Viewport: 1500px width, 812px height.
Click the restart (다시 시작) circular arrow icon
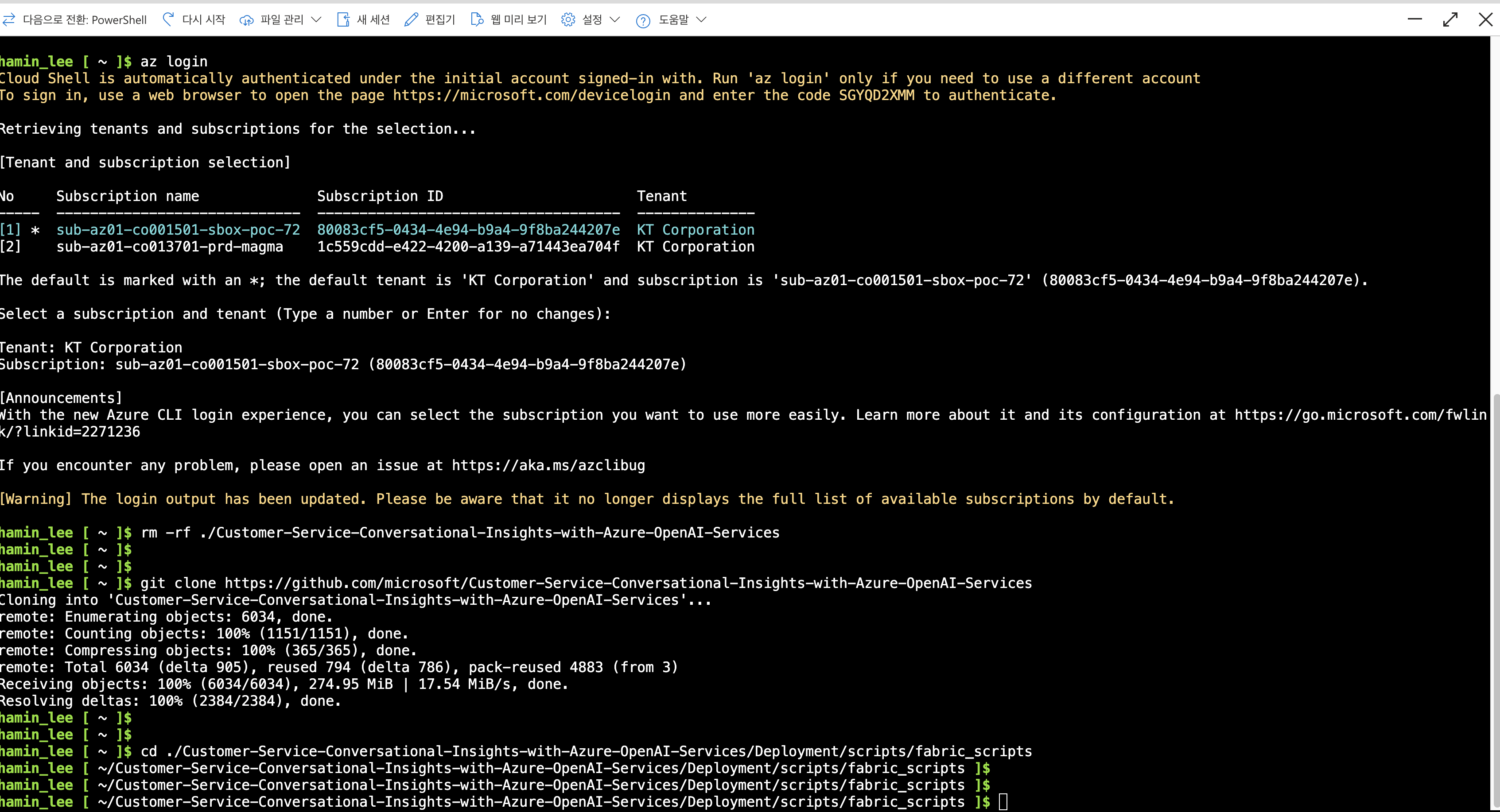pos(168,19)
